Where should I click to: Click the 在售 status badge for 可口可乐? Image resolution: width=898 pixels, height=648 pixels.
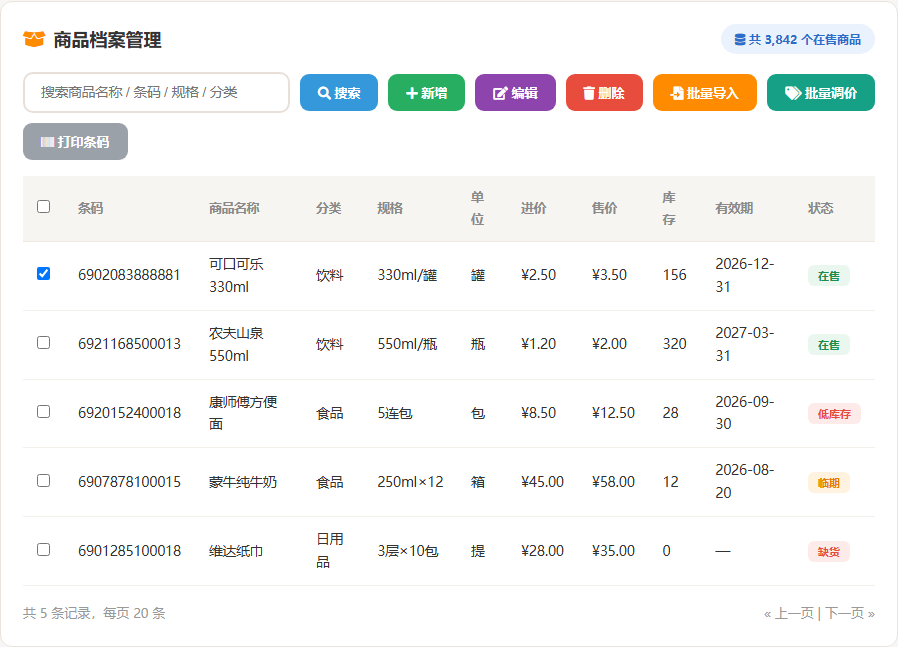[x=829, y=276]
